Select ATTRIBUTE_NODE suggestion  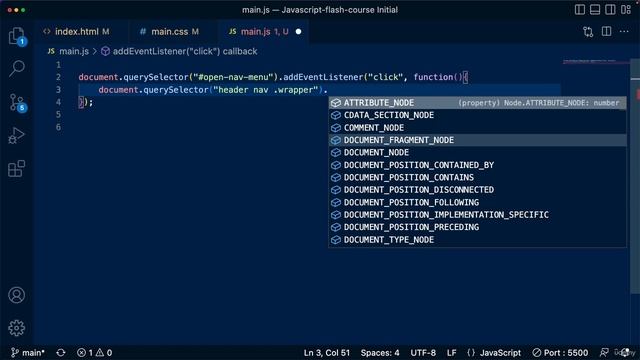(x=477, y=103)
